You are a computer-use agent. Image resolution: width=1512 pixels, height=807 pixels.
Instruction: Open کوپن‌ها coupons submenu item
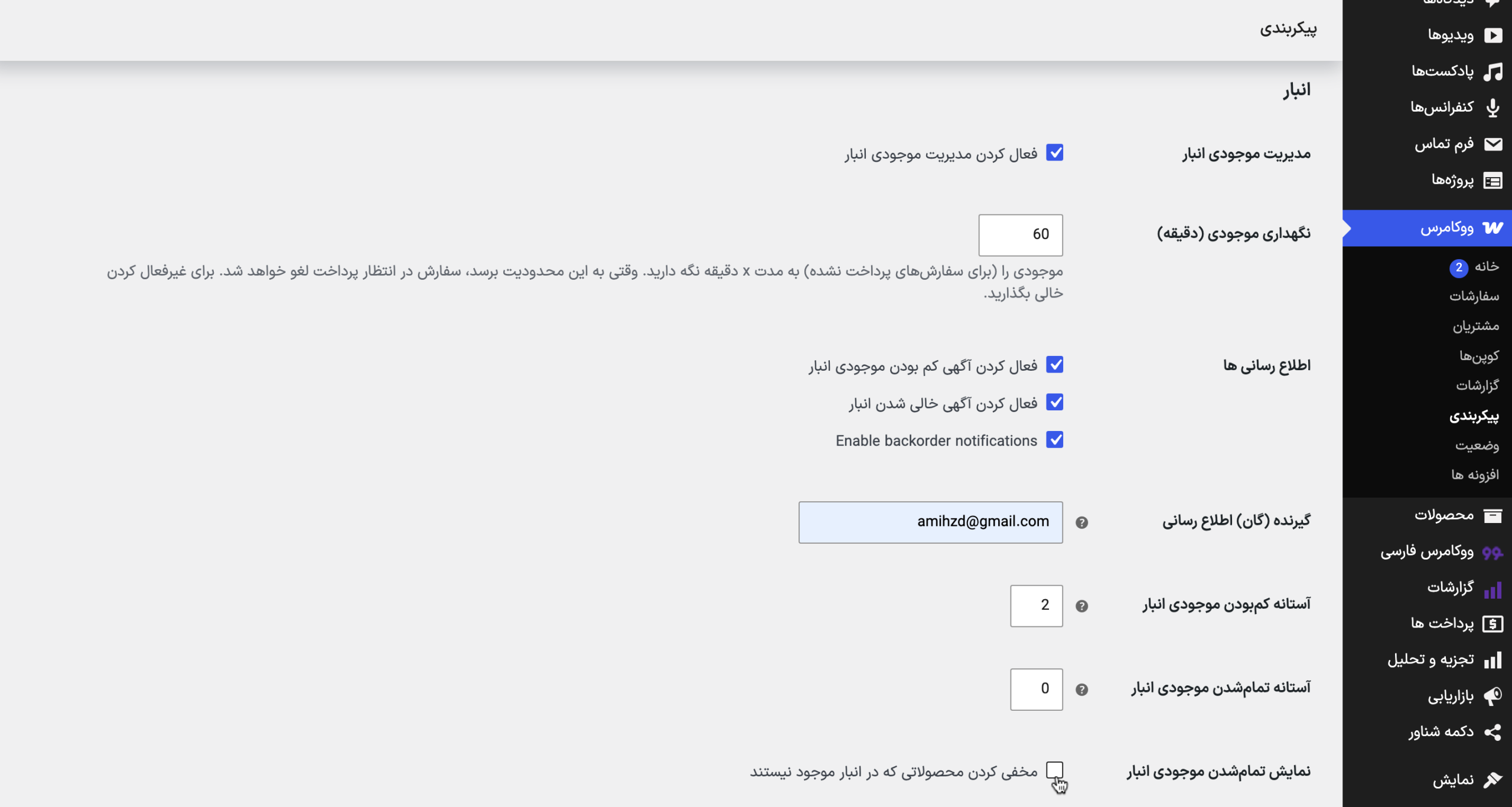click(x=1479, y=356)
